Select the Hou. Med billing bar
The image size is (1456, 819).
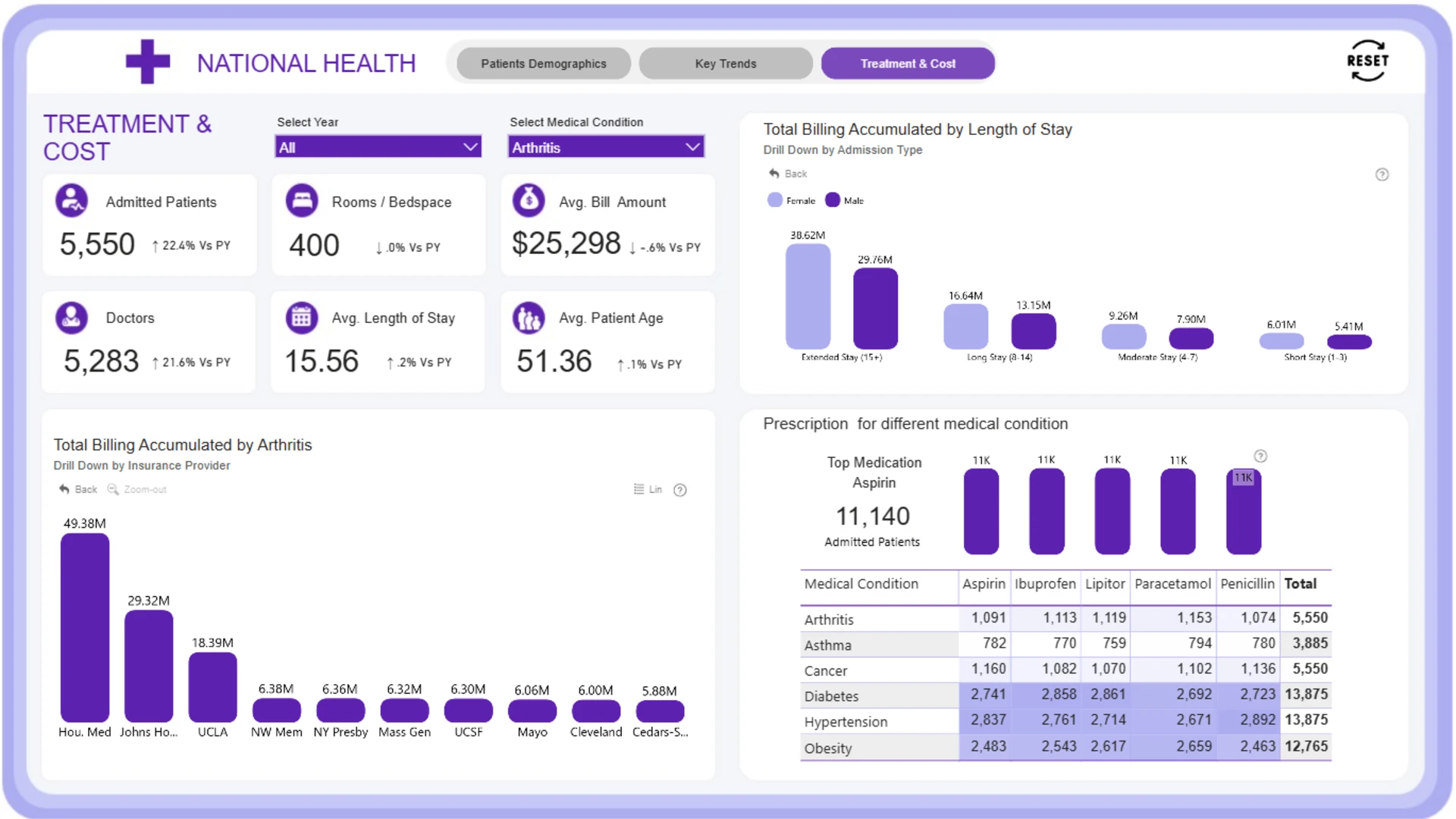tap(85, 627)
